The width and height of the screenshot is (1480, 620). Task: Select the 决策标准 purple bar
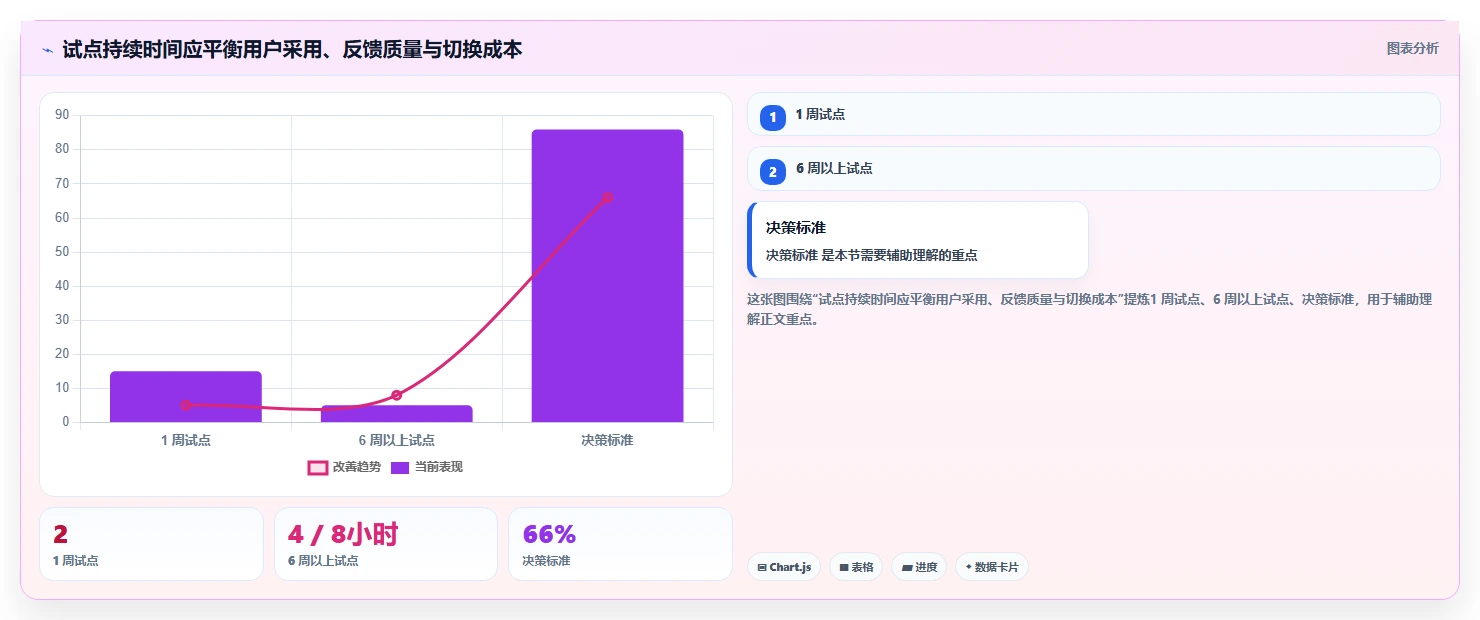[x=607, y=276]
